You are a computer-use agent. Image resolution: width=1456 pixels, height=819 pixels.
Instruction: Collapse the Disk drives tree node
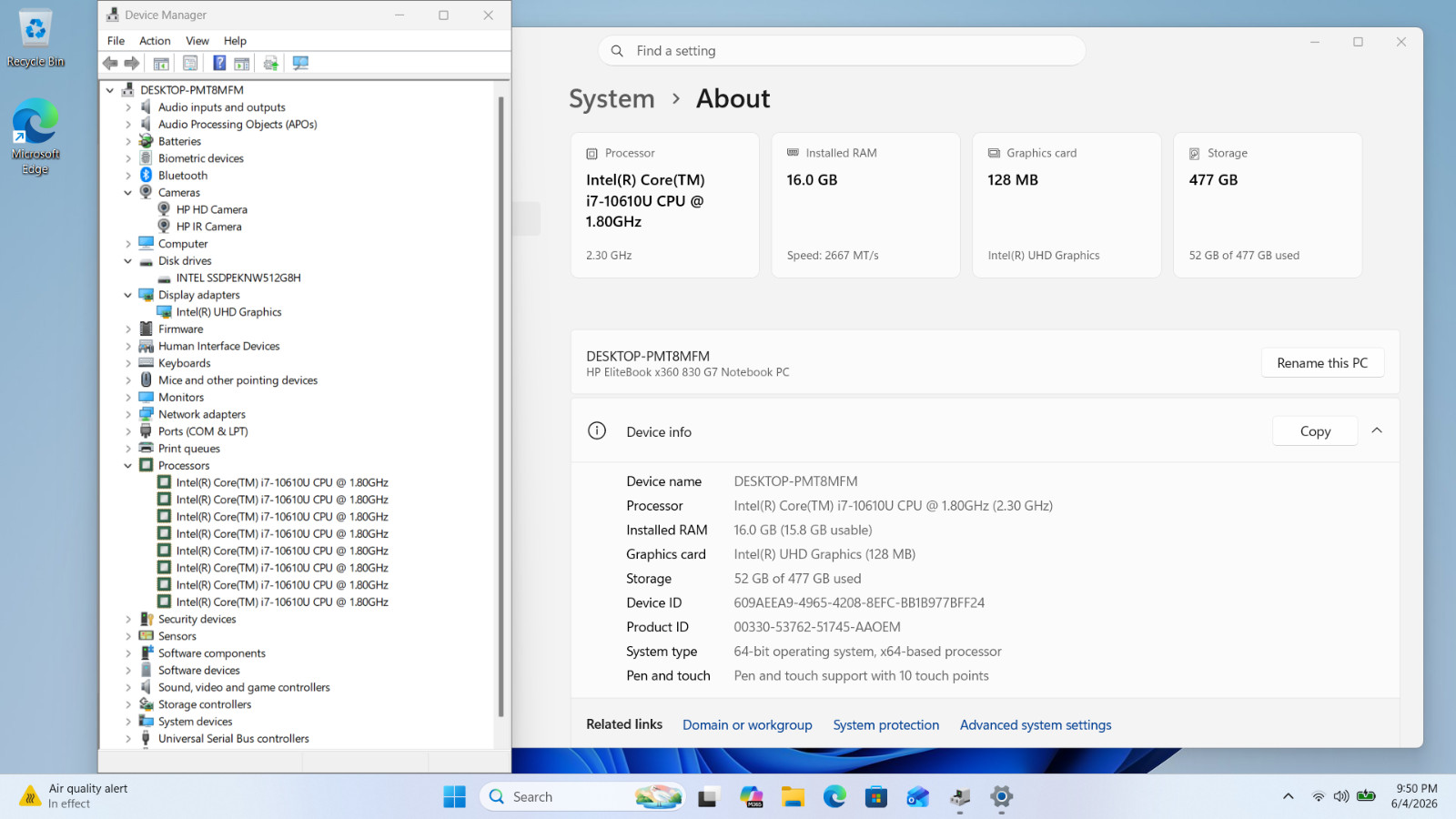tap(128, 261)
